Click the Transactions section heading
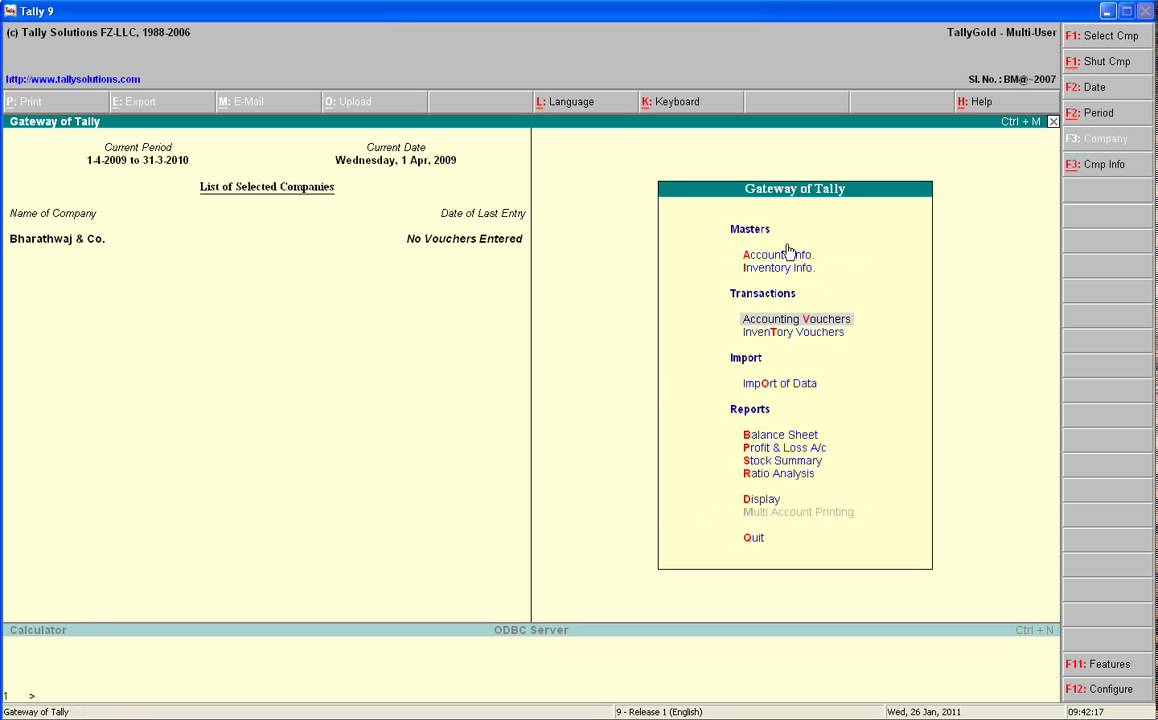Screen dimensions: 1158x720 tap(762, 293)
